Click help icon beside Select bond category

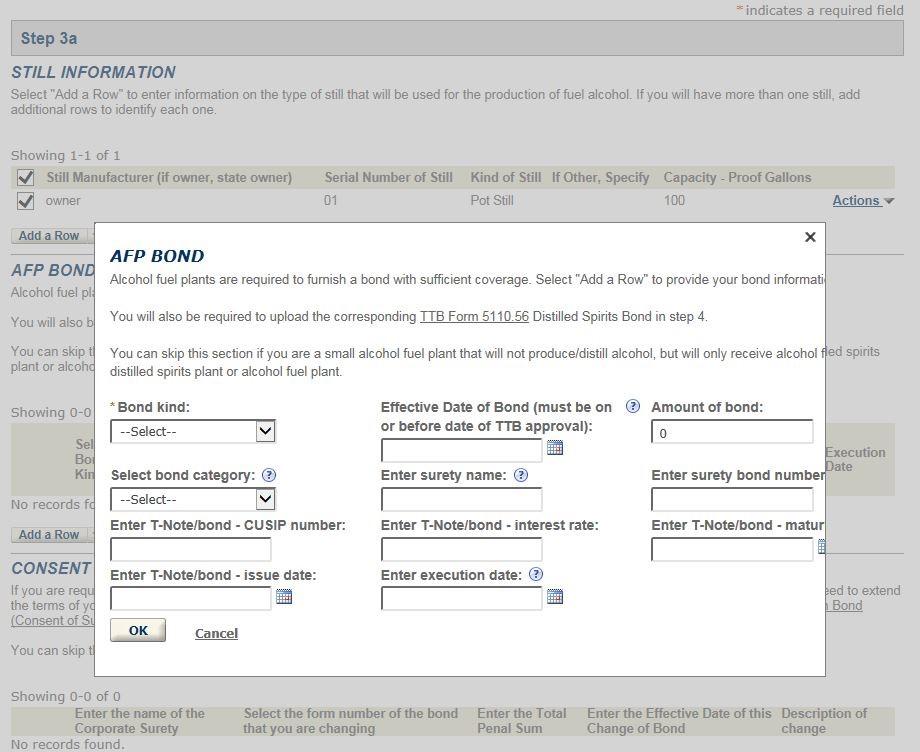269,476
